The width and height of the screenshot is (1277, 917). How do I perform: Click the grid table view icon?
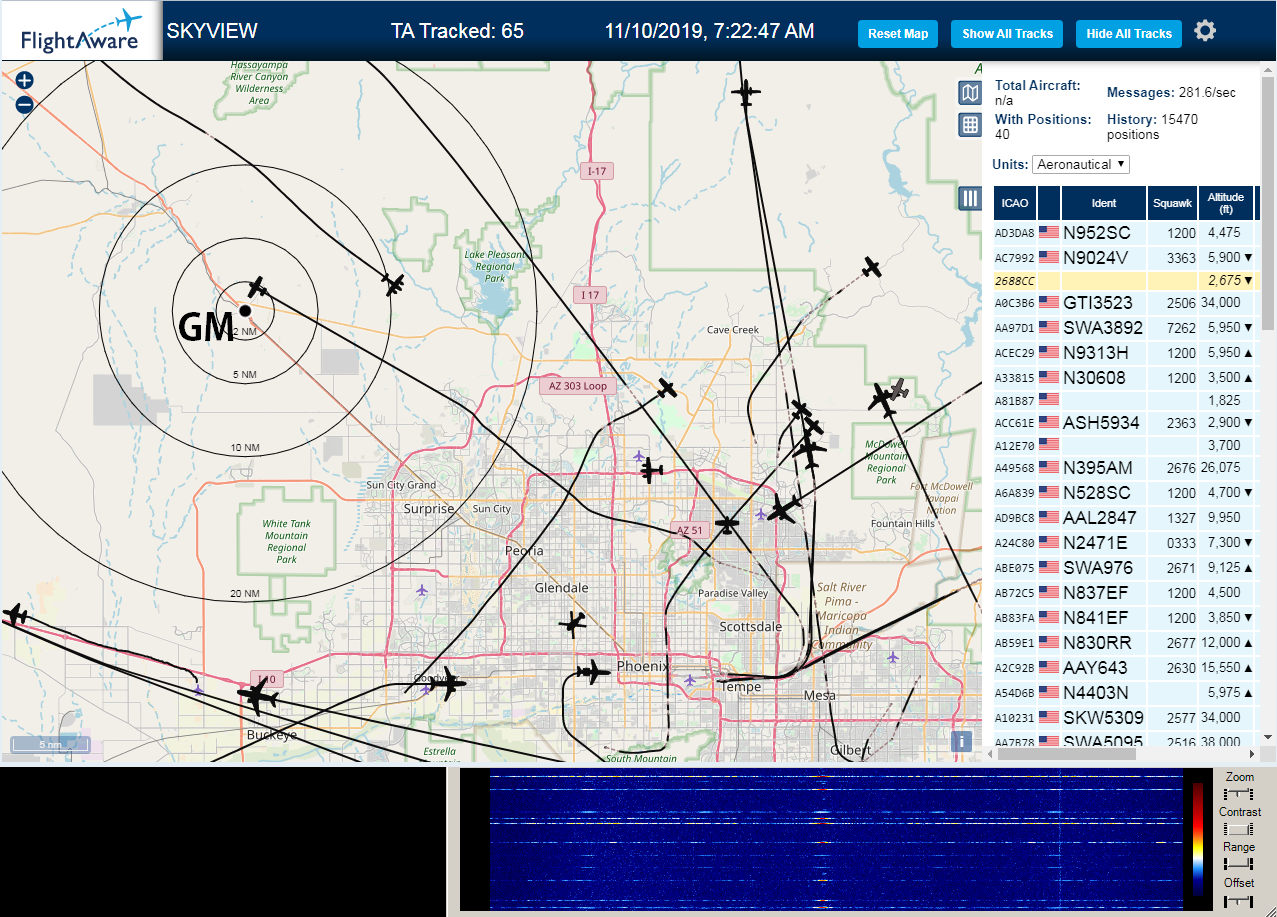(x=970, y=125)
